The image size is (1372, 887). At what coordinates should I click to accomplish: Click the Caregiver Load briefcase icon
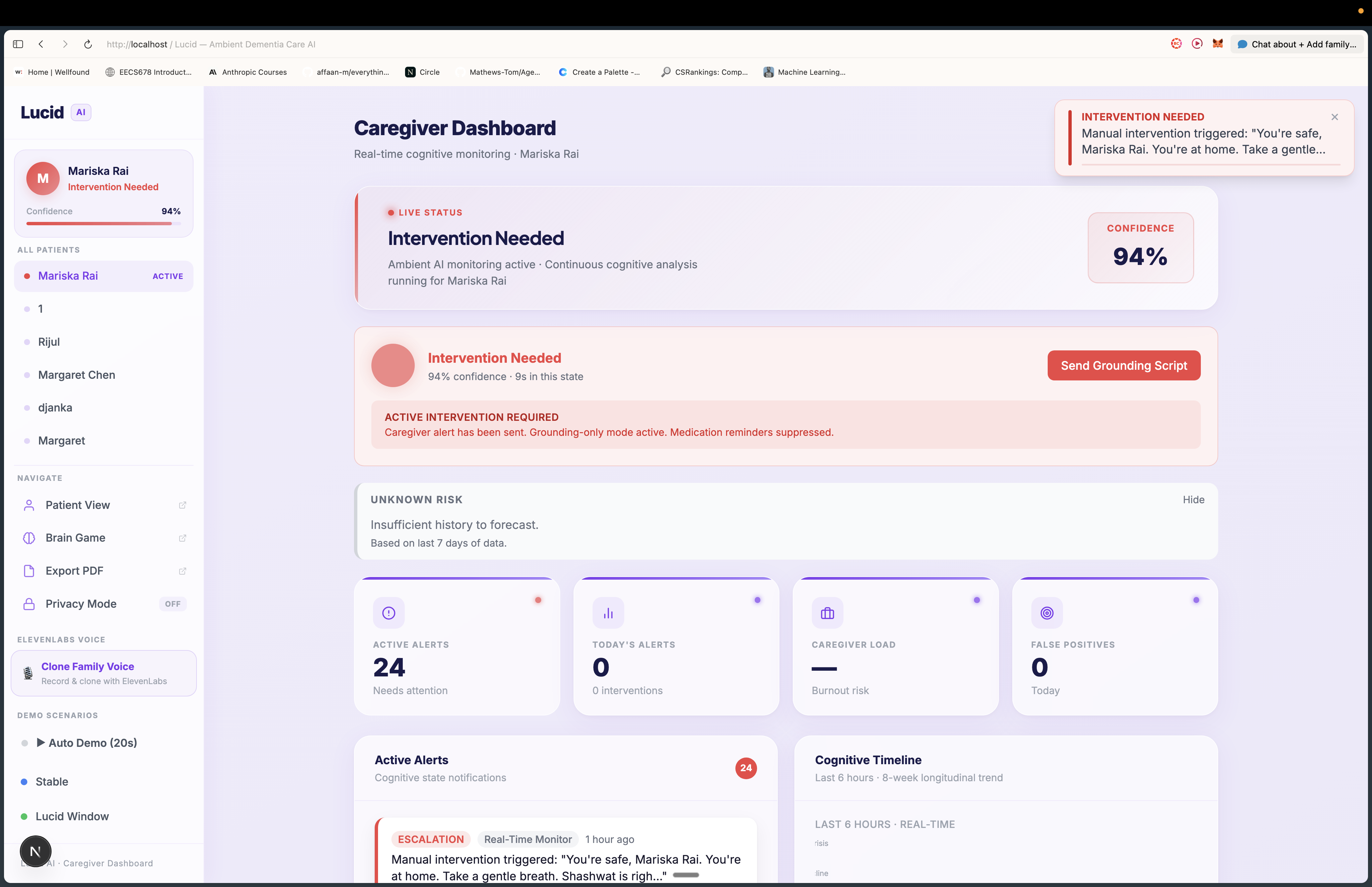(827, 613)
